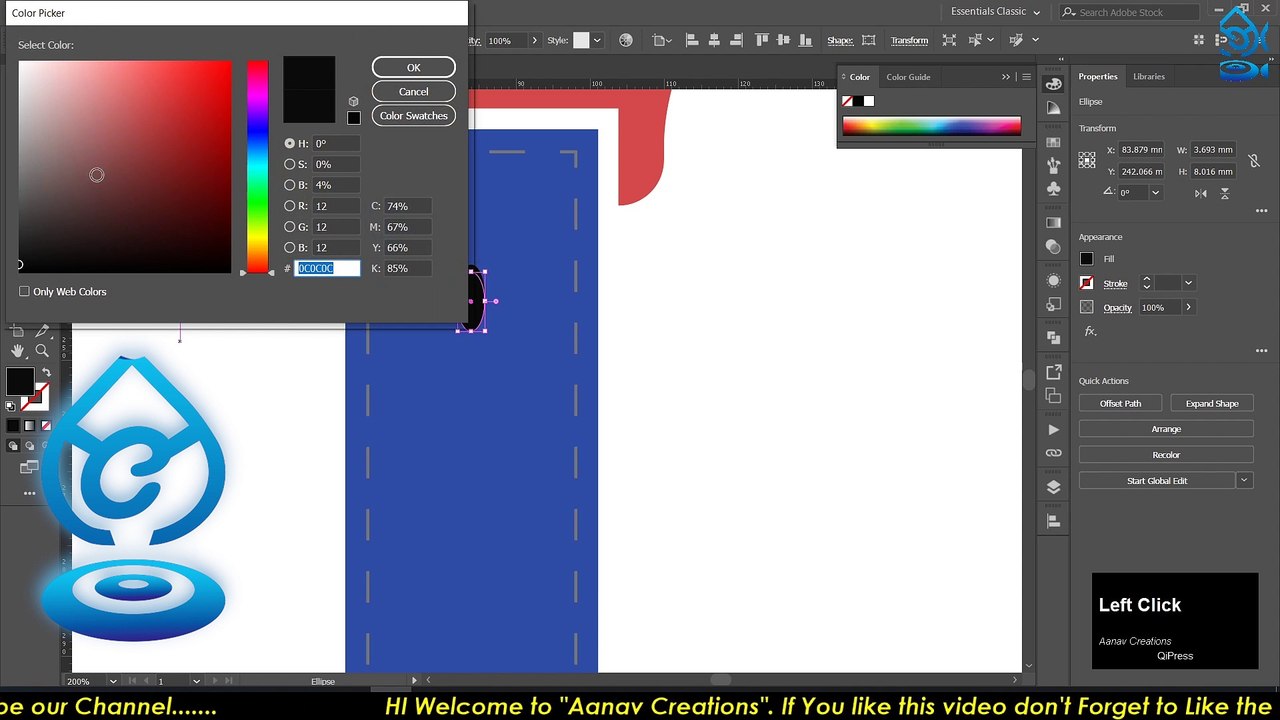Click the flip horizontally icon in Transform
This screenshot has width=1280, height=720.
tap(1203, 193)
